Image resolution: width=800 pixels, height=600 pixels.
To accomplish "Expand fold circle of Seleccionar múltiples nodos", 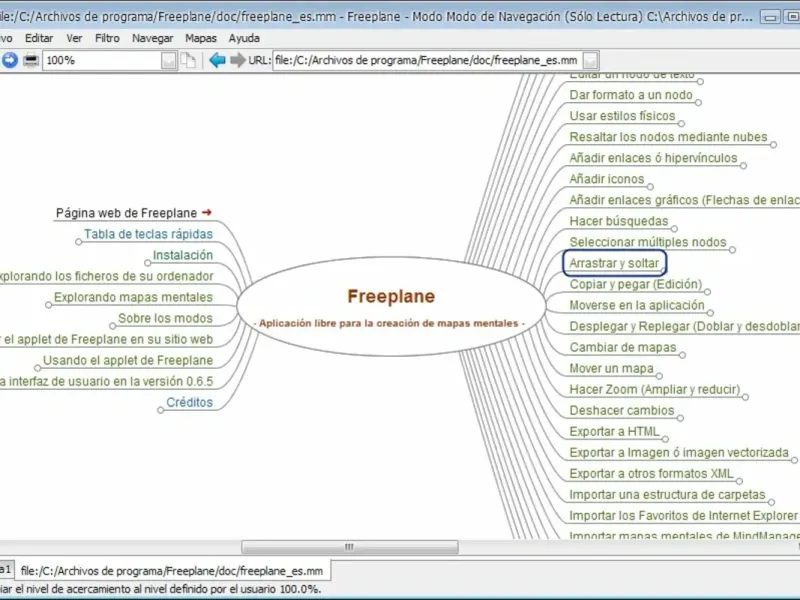I will pos(732,250).
